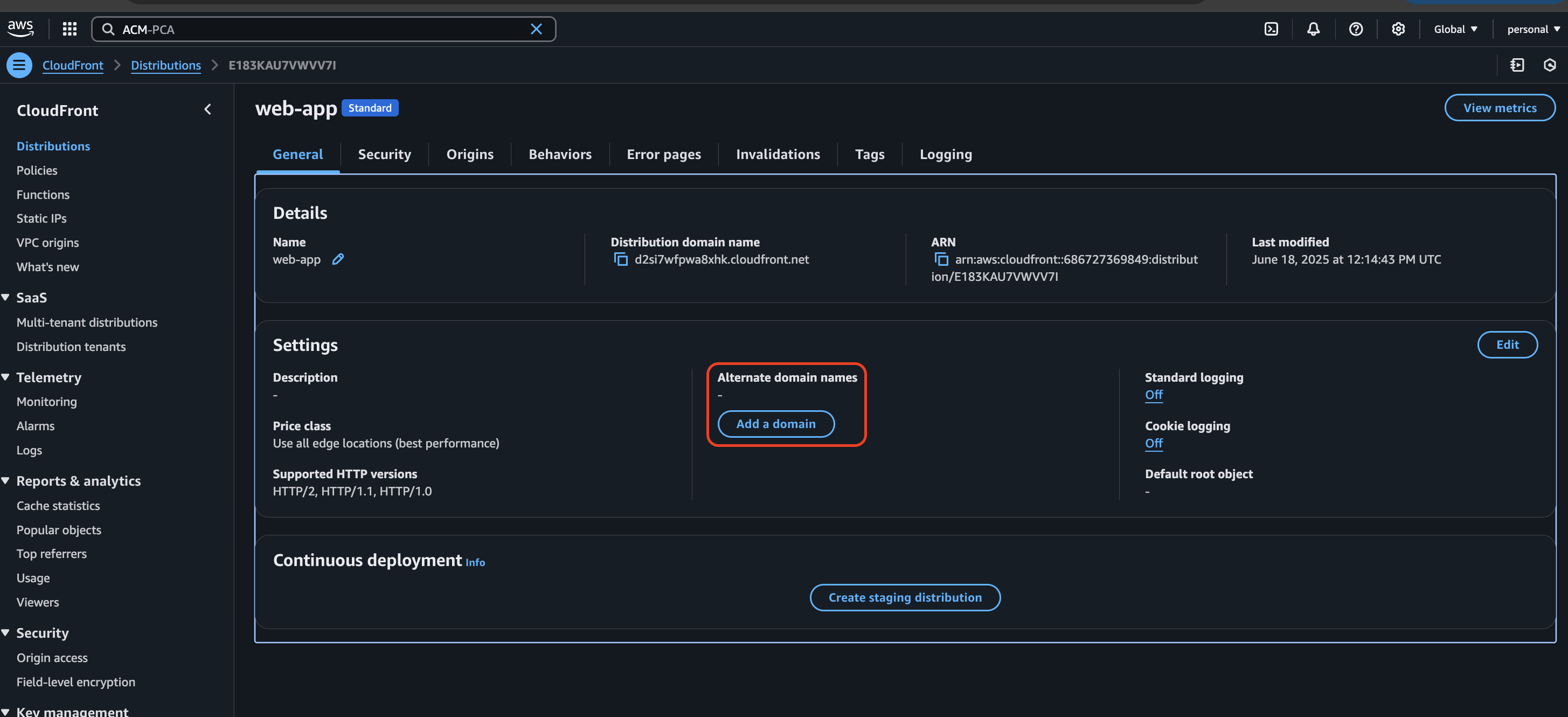The height and width of the screenshot is (717, 1568).
Task: Collapse the Reports & analytics section
Action: [x=5, y=481]
